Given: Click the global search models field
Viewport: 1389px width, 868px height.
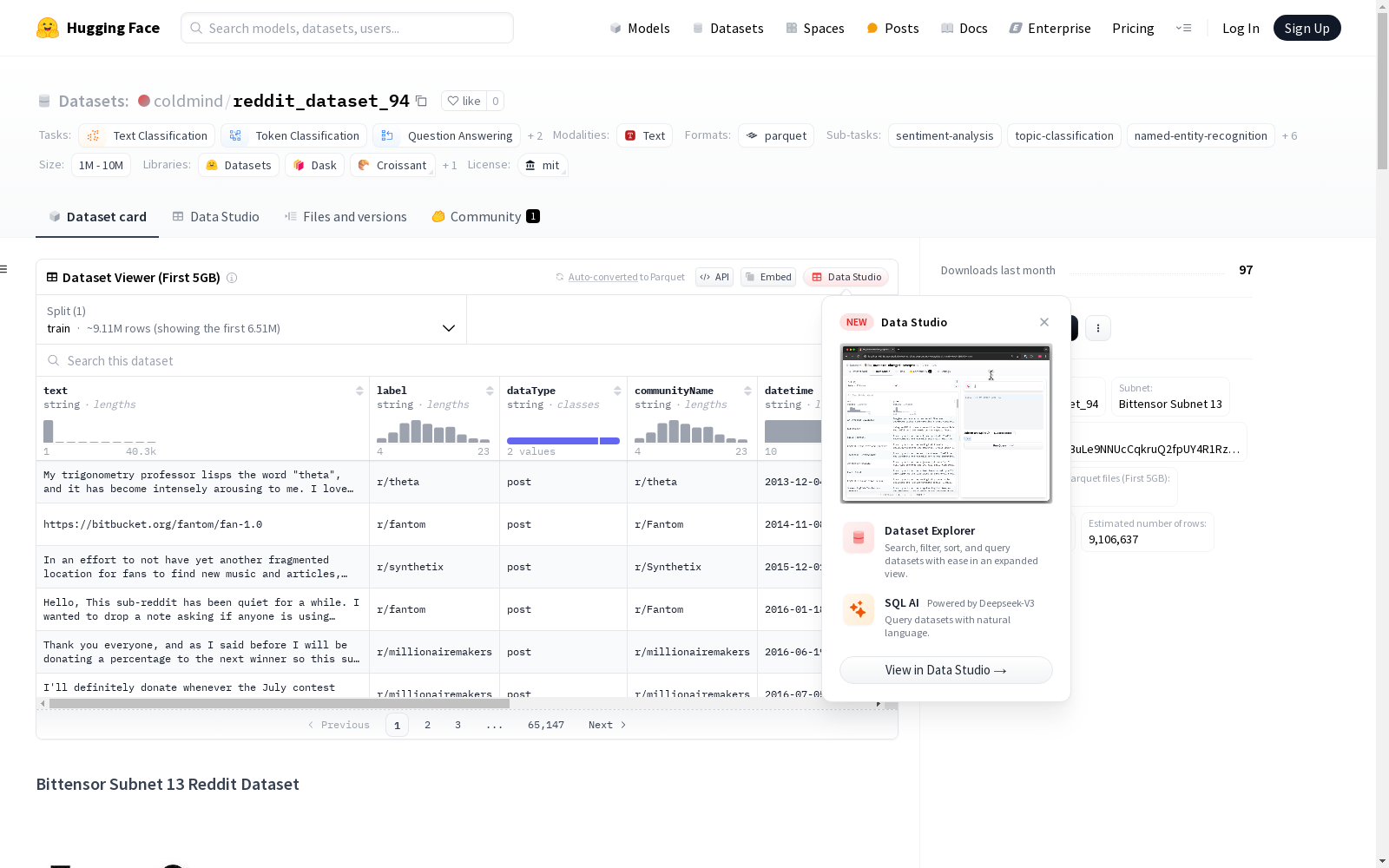Looking at the screenshot, I should (x=347, y=28).
